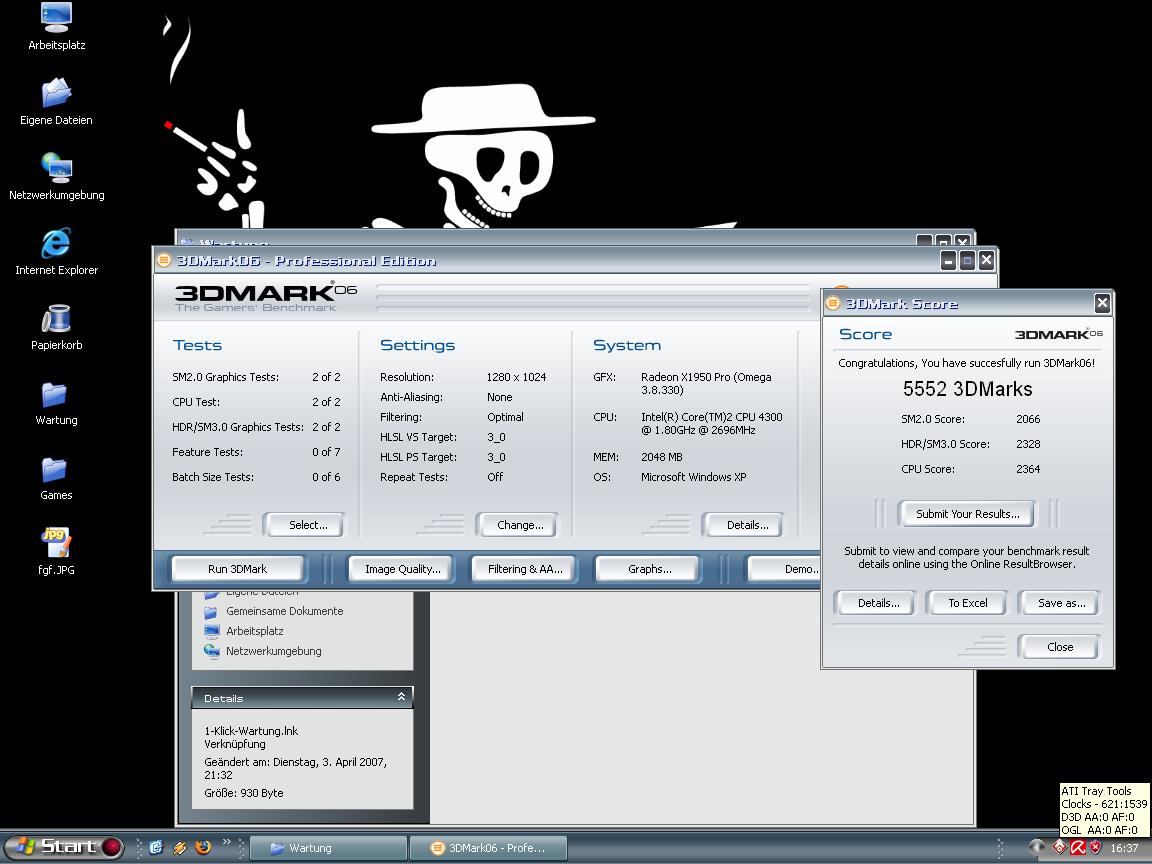Screen dimensions: 1152x864
Task: Click the Winamp quick launch icon
Action: [x=179, y=847]
